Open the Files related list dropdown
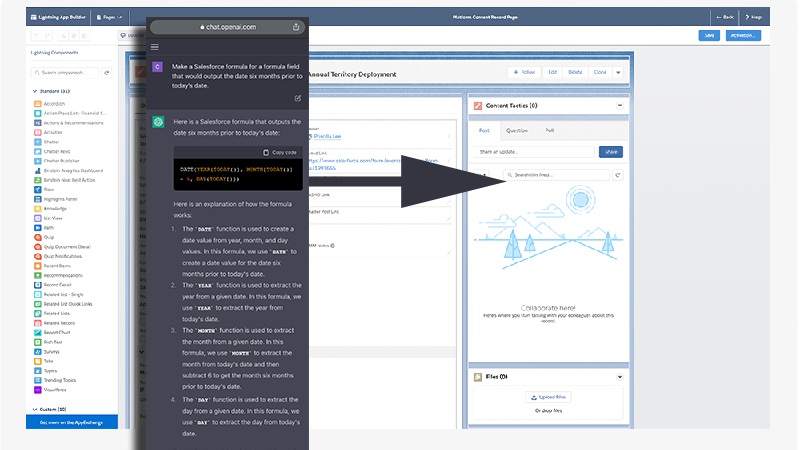This screenshot has width=800, height=450. click(620, 377)
